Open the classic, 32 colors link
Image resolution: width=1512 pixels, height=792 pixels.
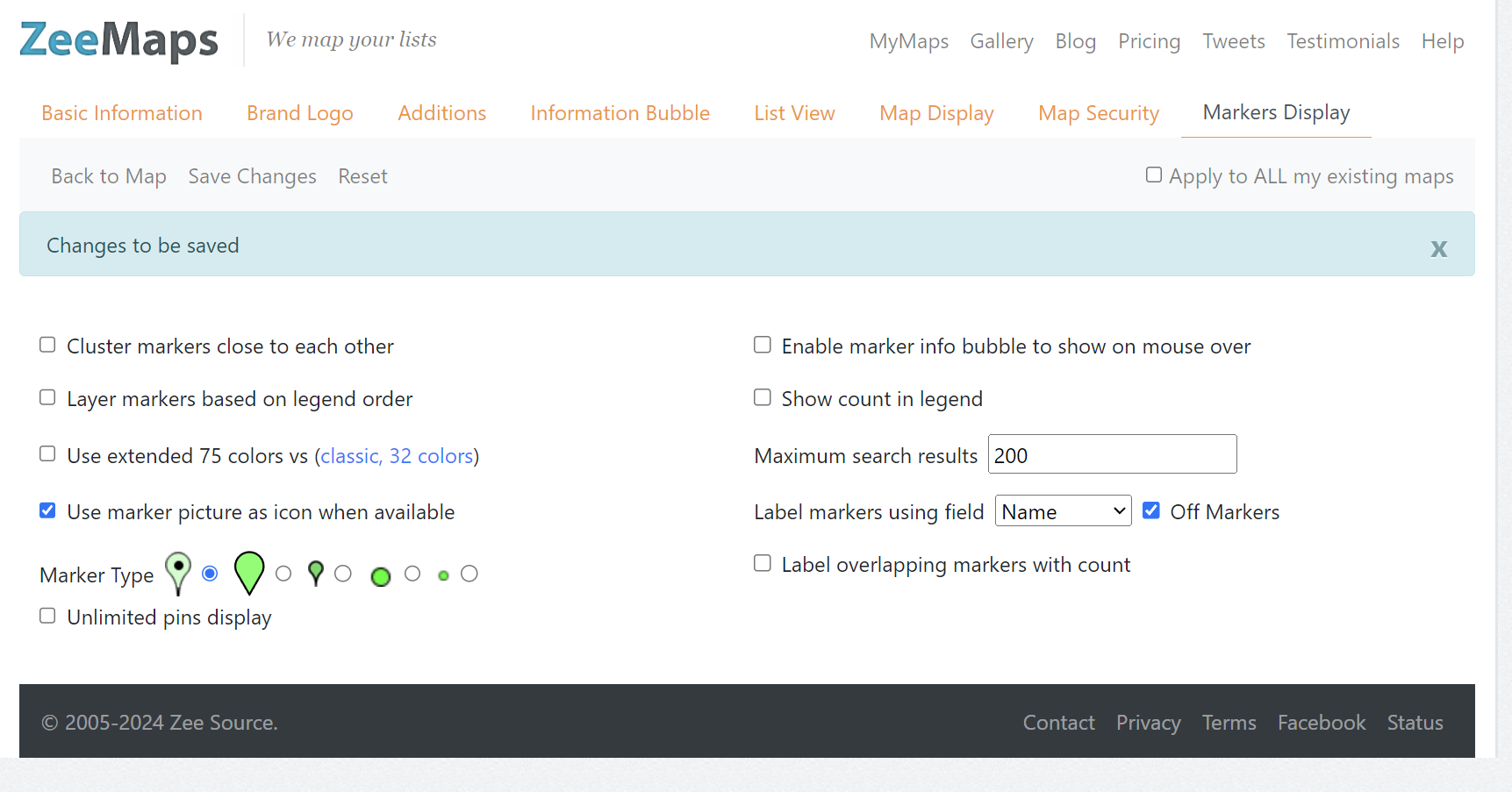point(396,455)
